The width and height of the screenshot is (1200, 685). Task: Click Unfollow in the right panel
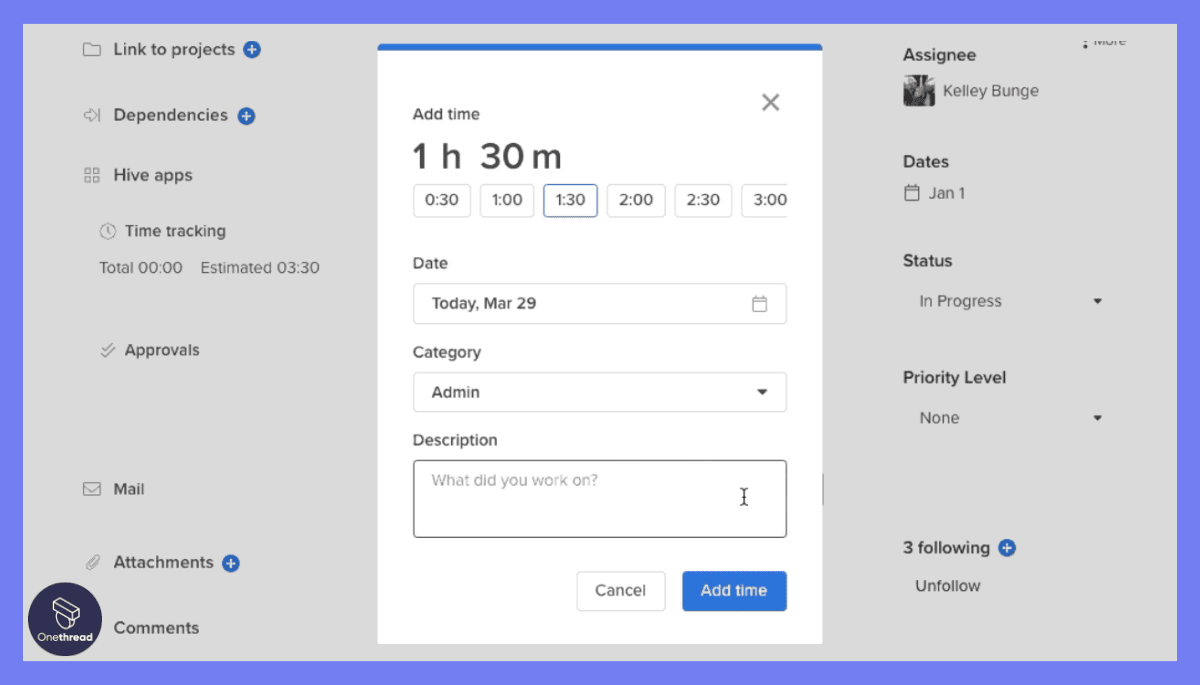[946, 585]
